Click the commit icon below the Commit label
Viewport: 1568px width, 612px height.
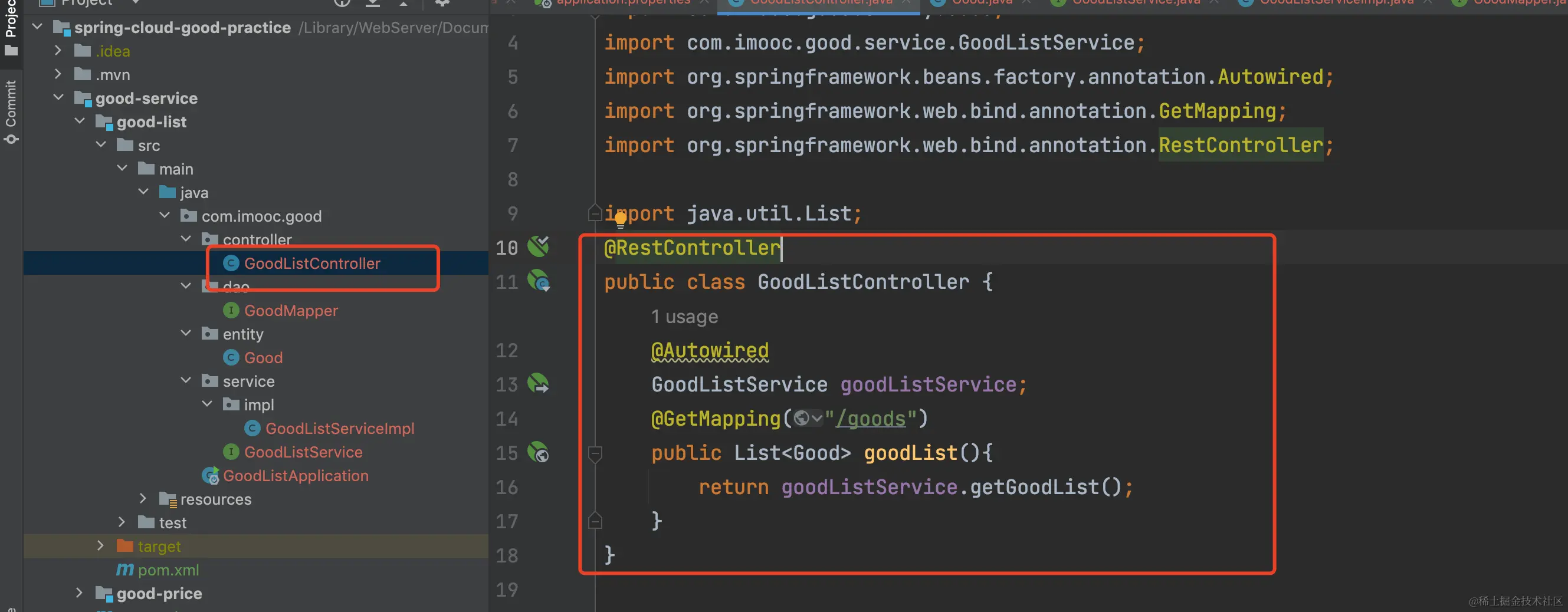click(11, 140)
